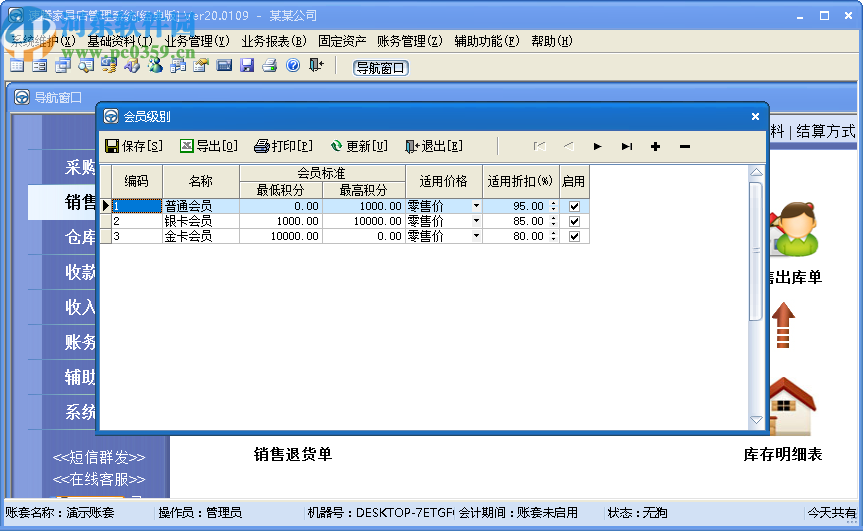Screen dimensions: 863x531
Task: Click the magnifier search toolbar icon
Action: [x=86, y=67]
